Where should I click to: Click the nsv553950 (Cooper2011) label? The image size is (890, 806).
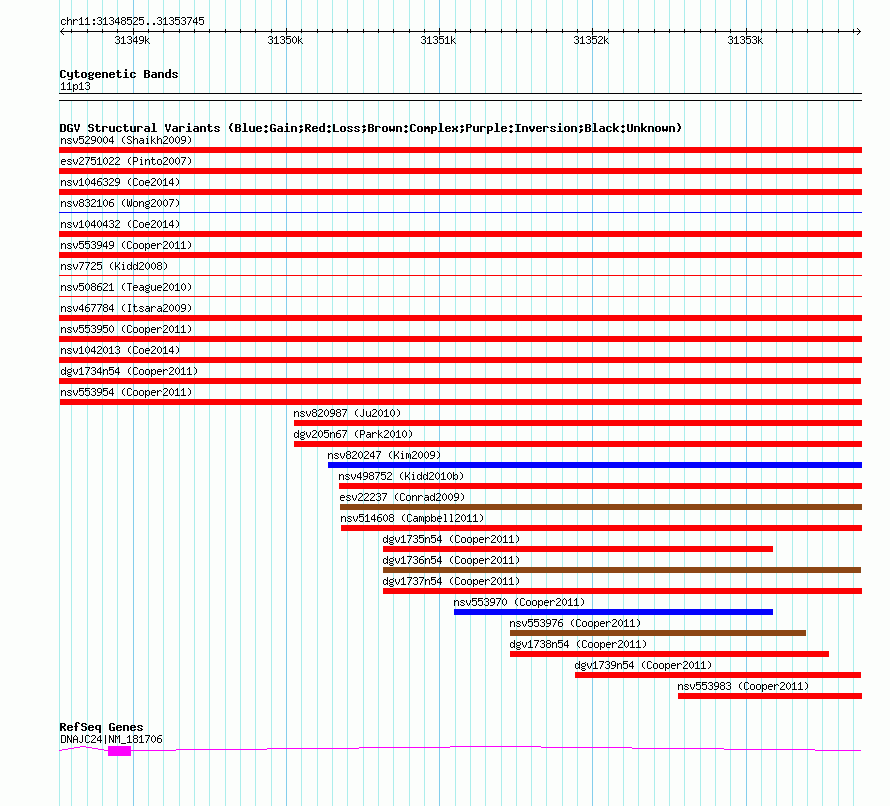pyautogui.click(x=126, y=329)
